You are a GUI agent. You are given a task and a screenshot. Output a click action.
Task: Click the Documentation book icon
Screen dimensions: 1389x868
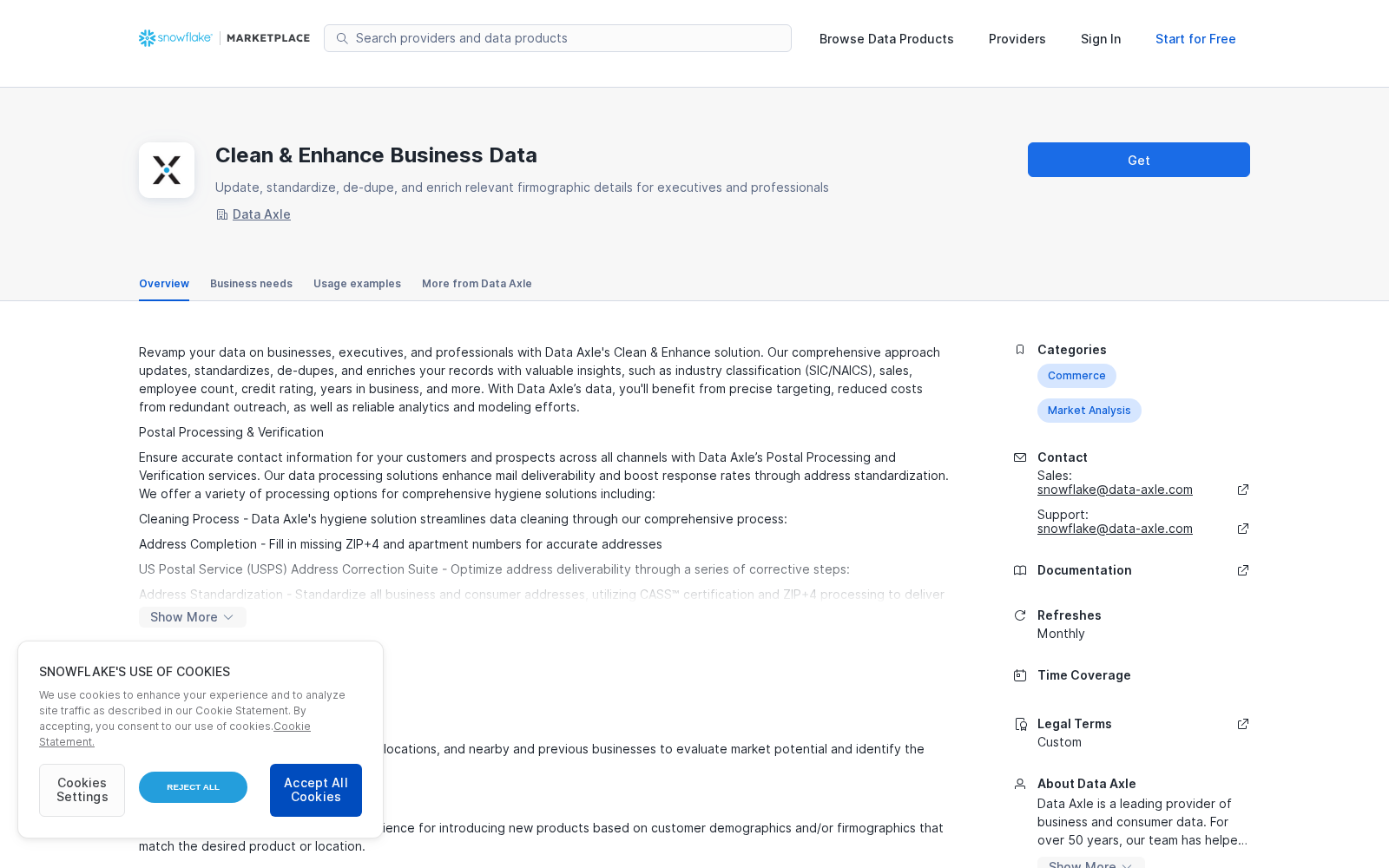pyautogui.click(x=1020, y=570)
